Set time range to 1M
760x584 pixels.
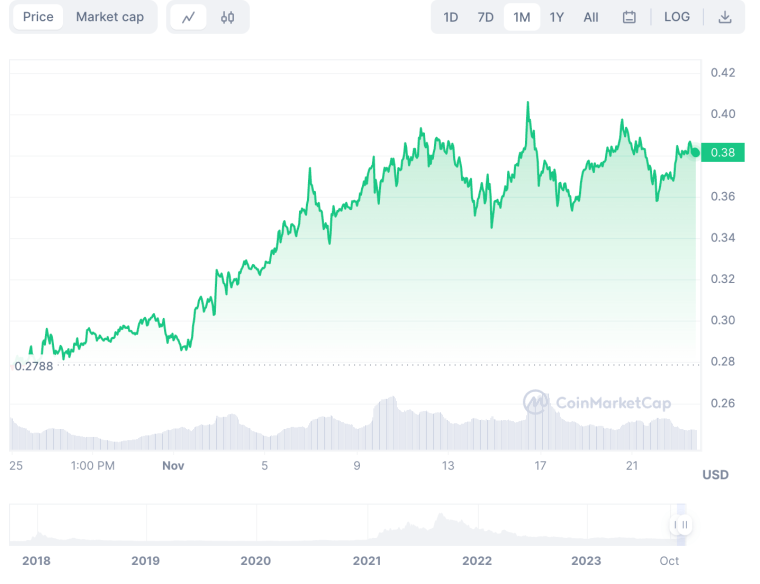(522, 17)
